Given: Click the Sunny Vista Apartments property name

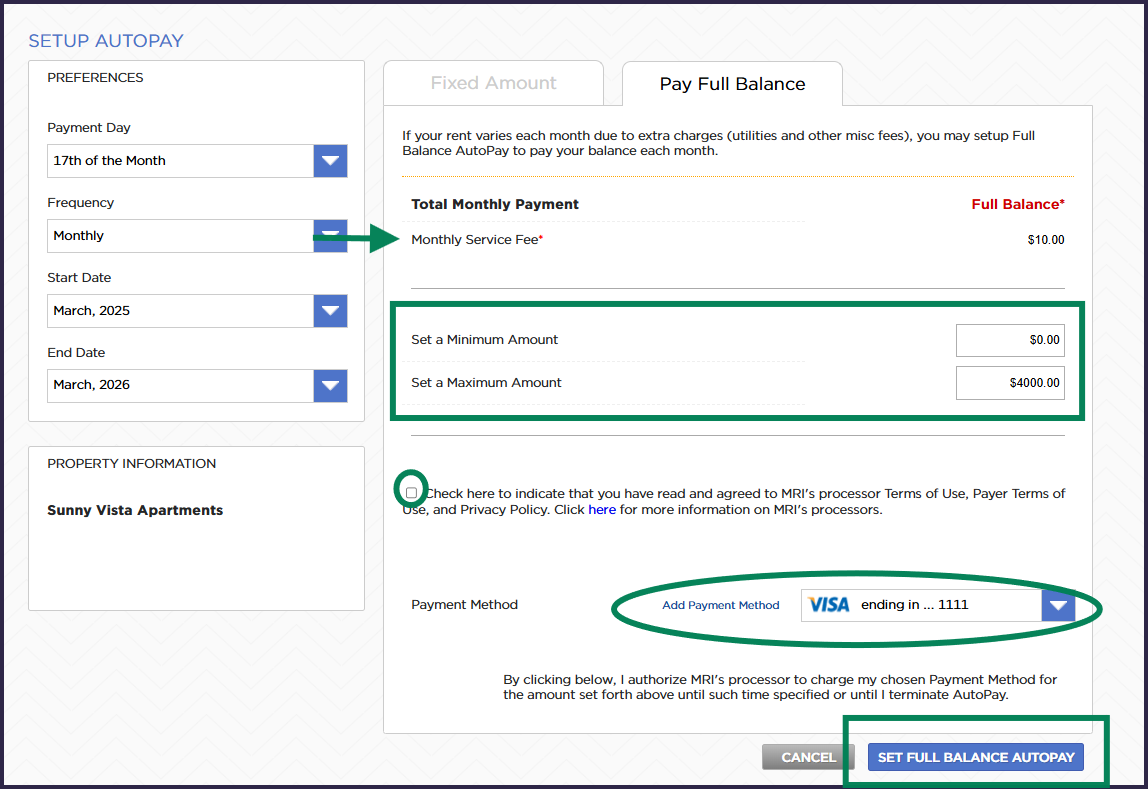Looking at the screenshot, I should (135, 510).
